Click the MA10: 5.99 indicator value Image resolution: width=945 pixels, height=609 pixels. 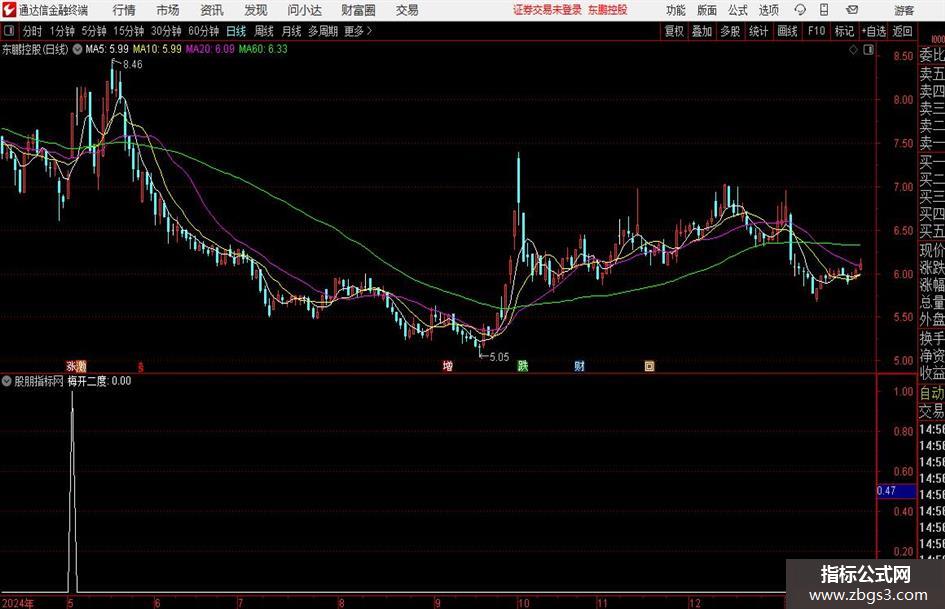(x=157, y=49)
